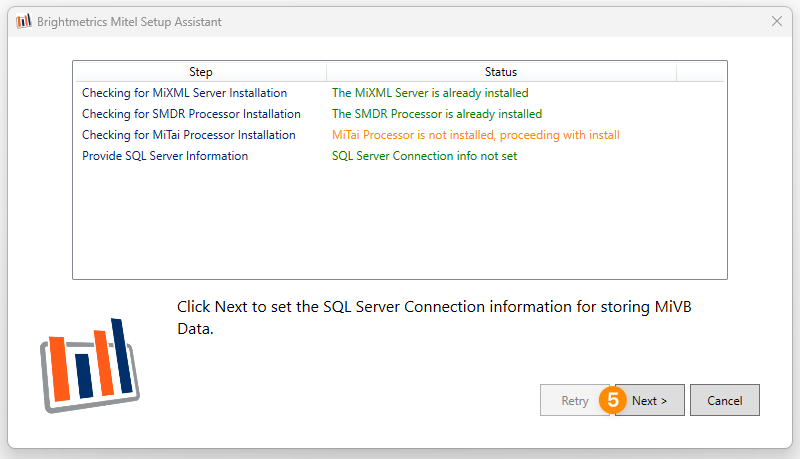Click the window title Brightmetrics Mitel Setup Assistant

point(129,21)
